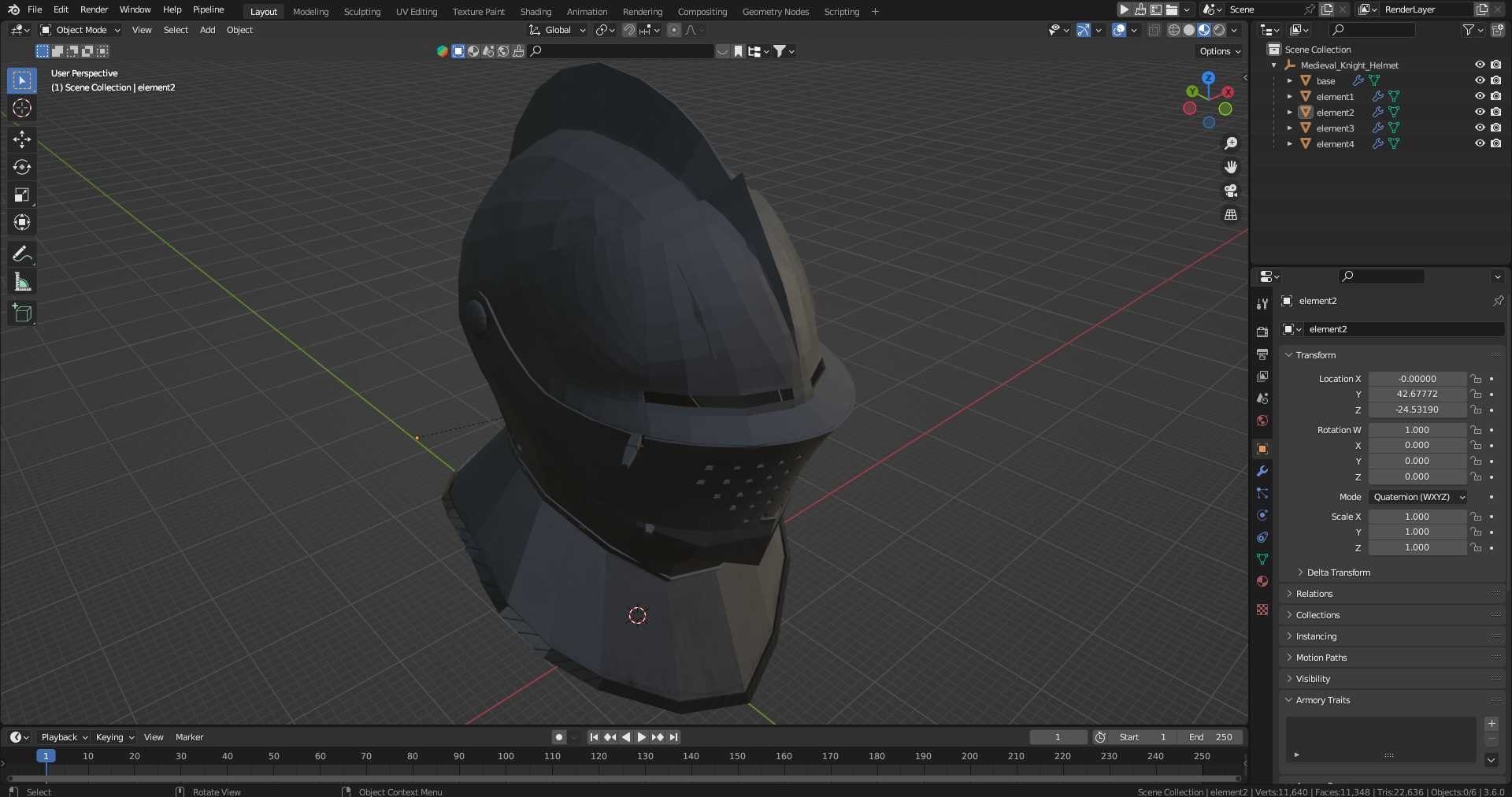Open Render properties tab
The width and height of the screenshot is (1512, 797).
tap(1262, 332)
